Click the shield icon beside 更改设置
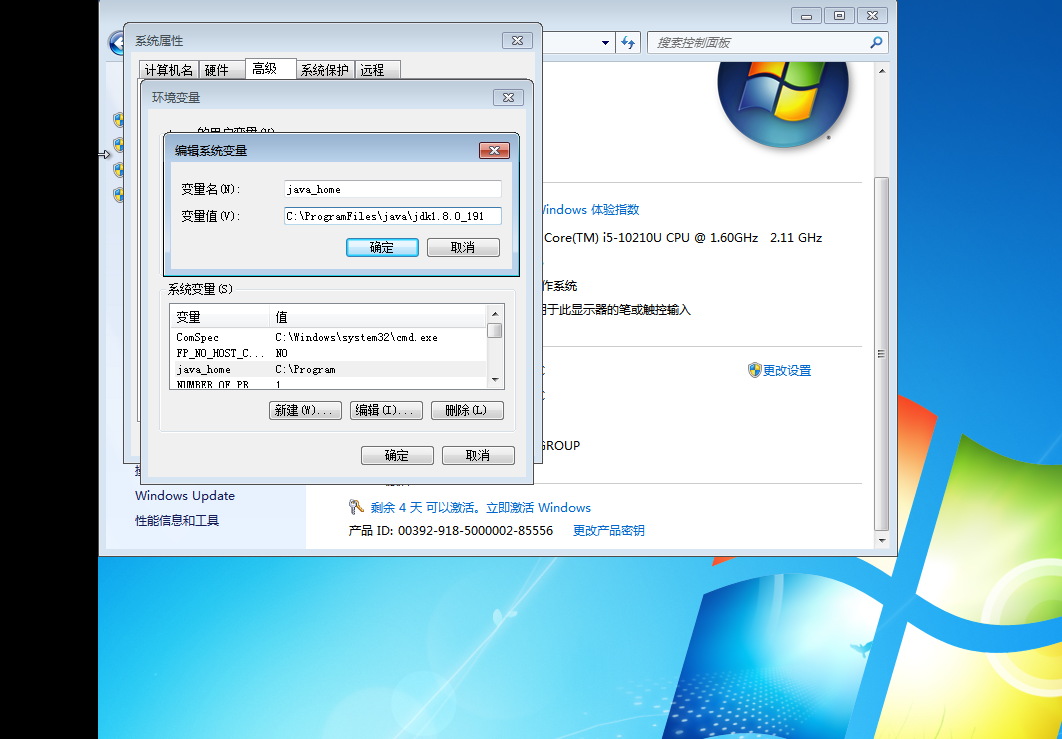The height and width of the screenshot is (739, 1062). [755, 370]
